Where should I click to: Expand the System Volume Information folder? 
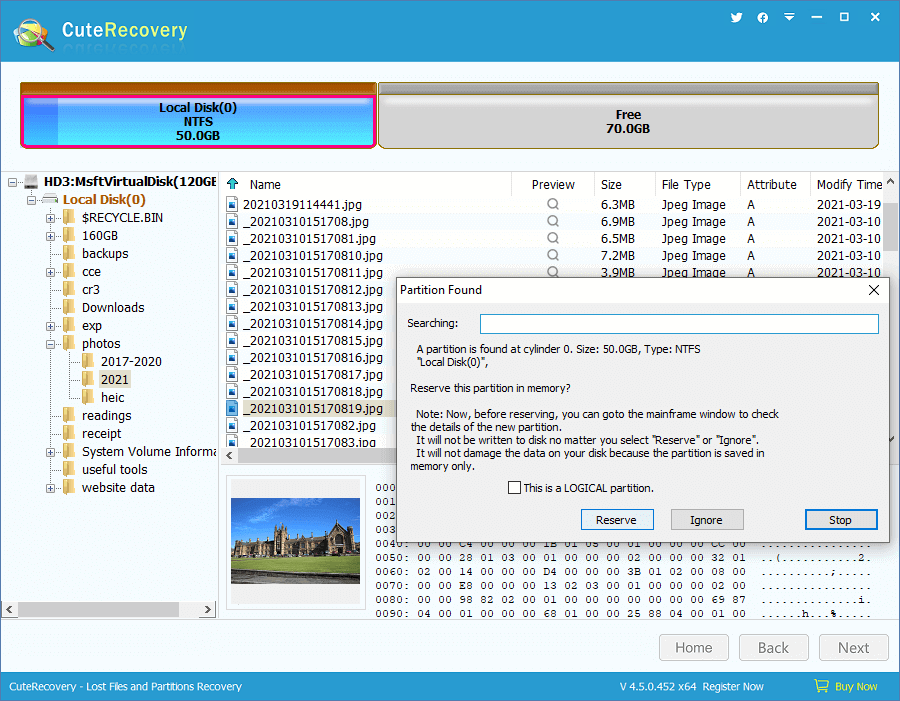click(x=51, y=452)
